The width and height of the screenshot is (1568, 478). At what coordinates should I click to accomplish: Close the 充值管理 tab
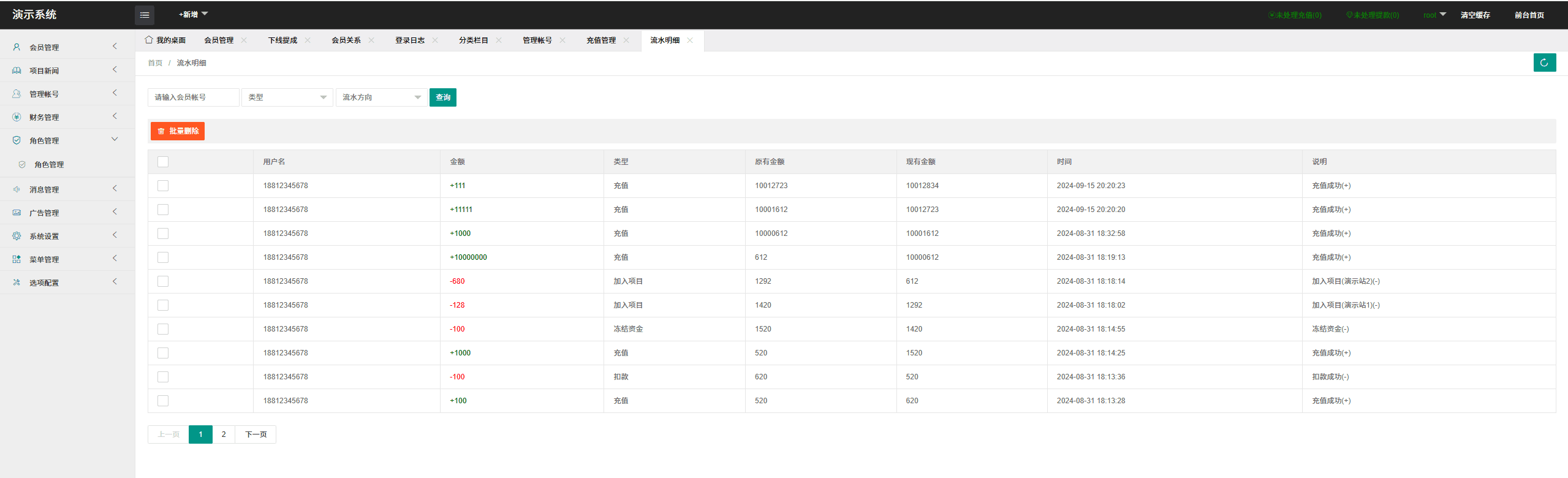click(626, 40)
